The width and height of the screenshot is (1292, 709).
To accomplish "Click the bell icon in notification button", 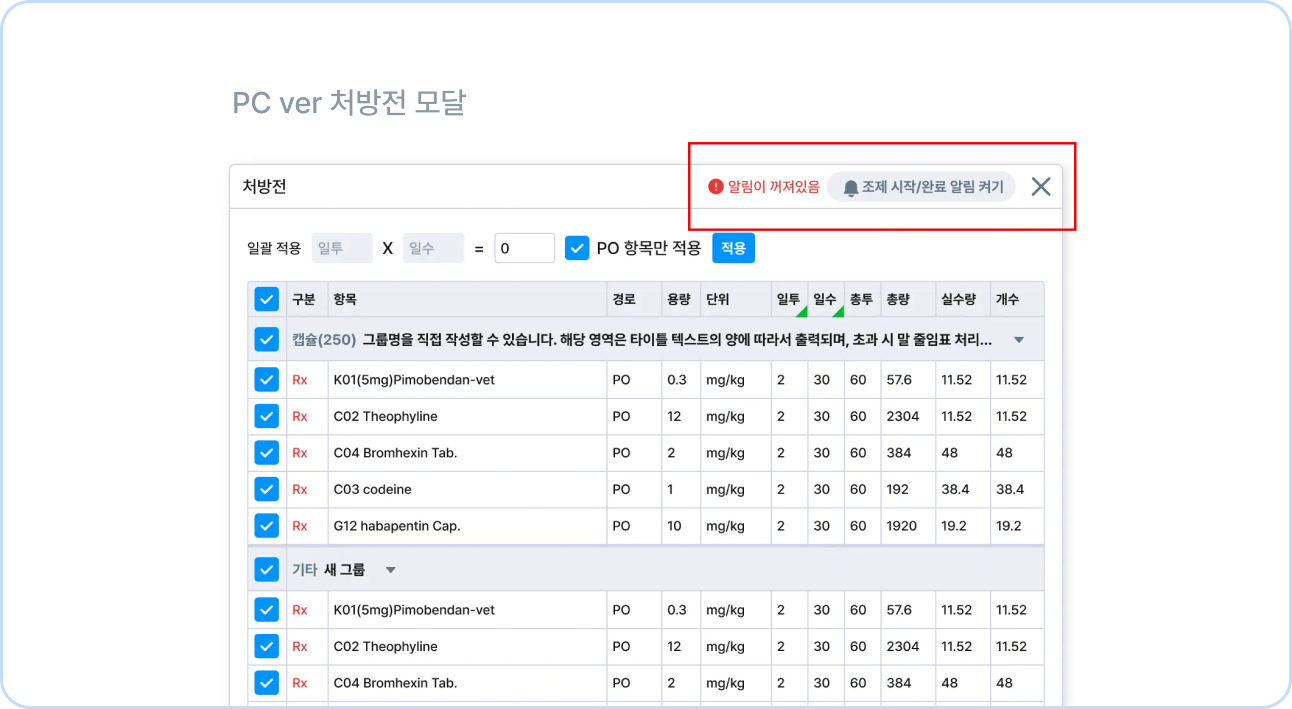I will tap(851, 188).
